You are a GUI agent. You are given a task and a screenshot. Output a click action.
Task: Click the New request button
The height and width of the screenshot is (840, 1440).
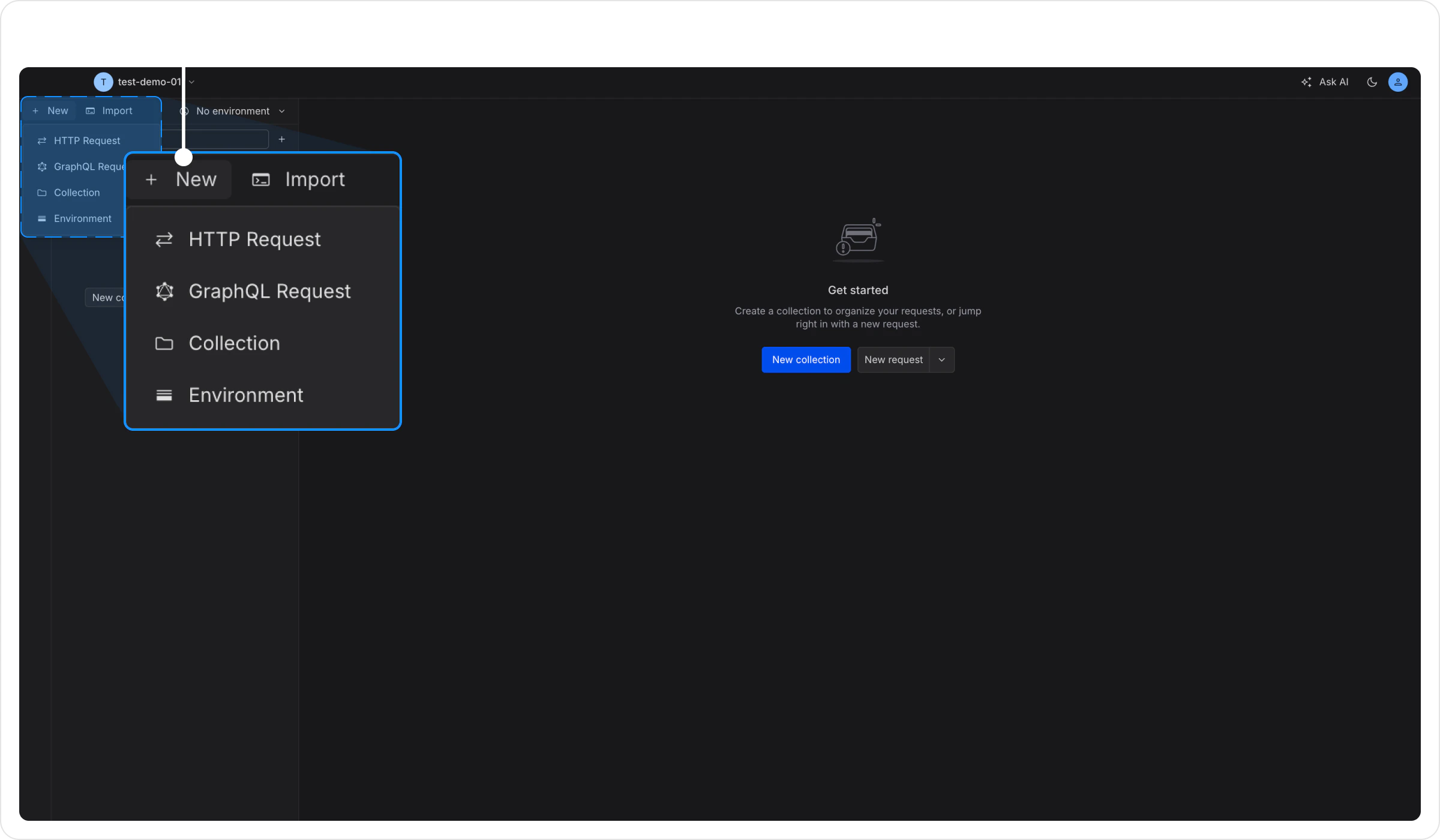(x=893, y=360)
